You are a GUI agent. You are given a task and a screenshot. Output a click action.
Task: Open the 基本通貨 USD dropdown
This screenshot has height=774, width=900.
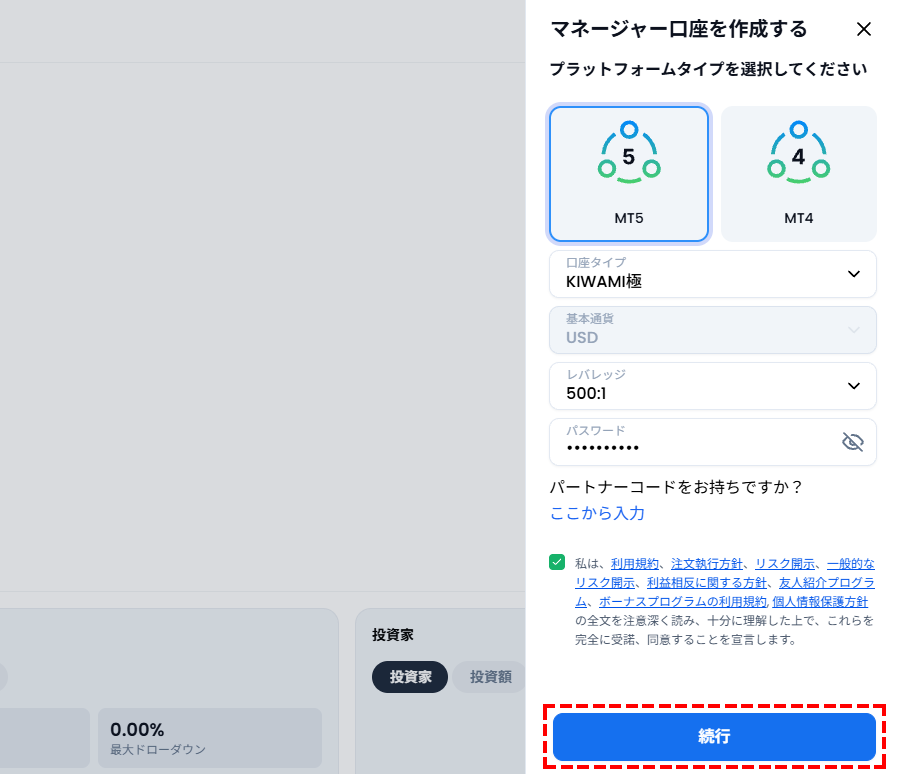712,330
